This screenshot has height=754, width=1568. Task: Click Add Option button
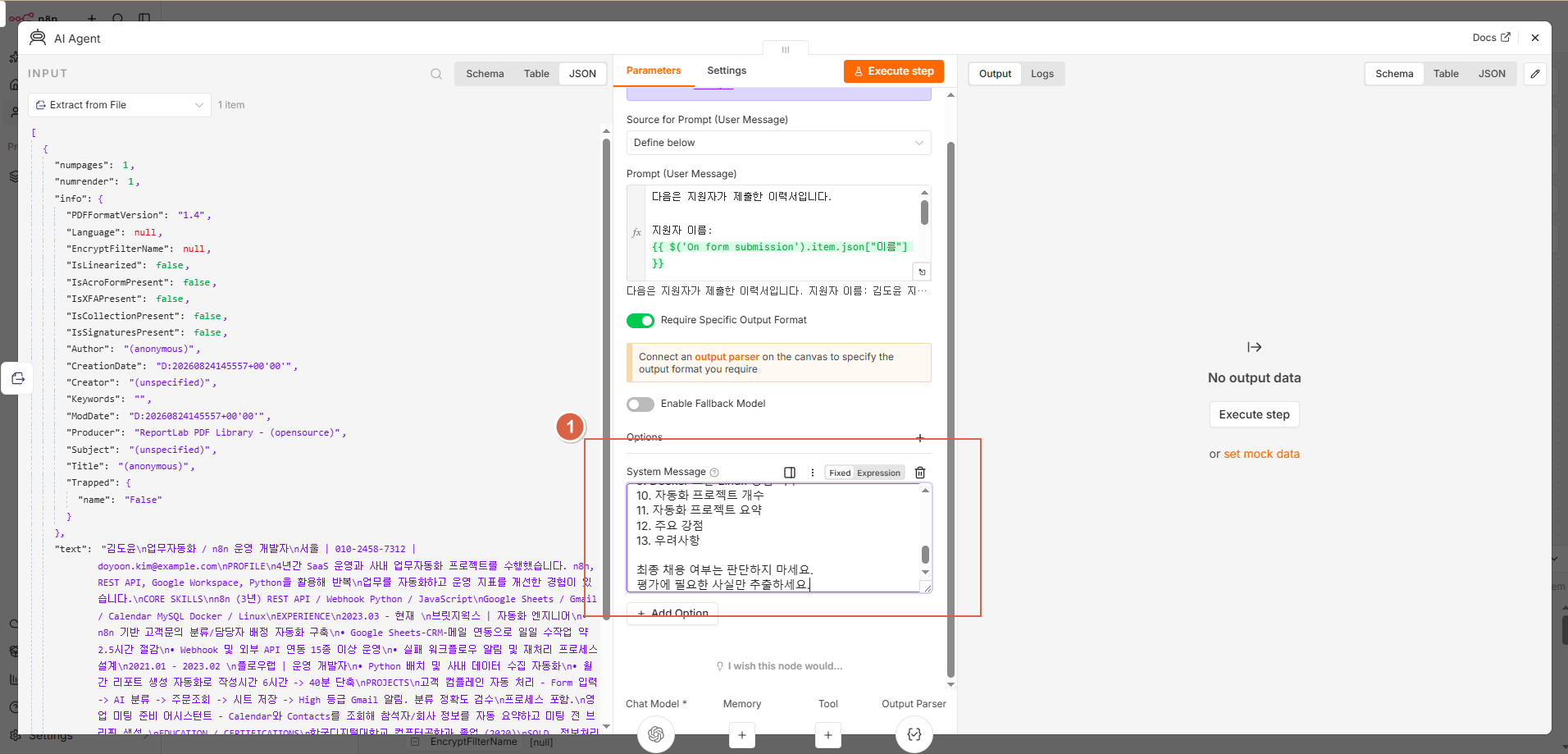(x=672, y=613)
